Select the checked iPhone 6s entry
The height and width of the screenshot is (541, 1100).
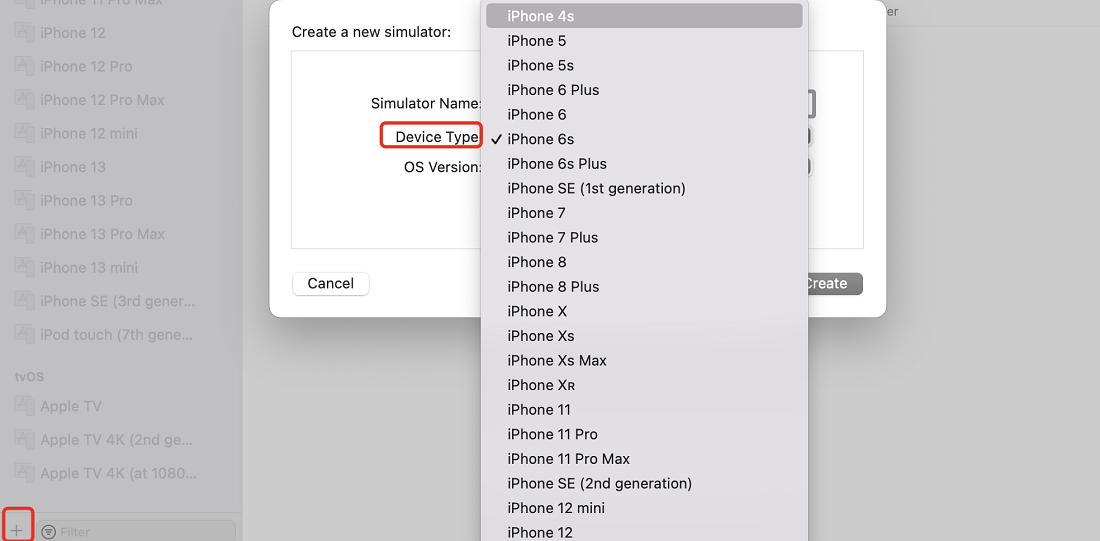[644, 139]
